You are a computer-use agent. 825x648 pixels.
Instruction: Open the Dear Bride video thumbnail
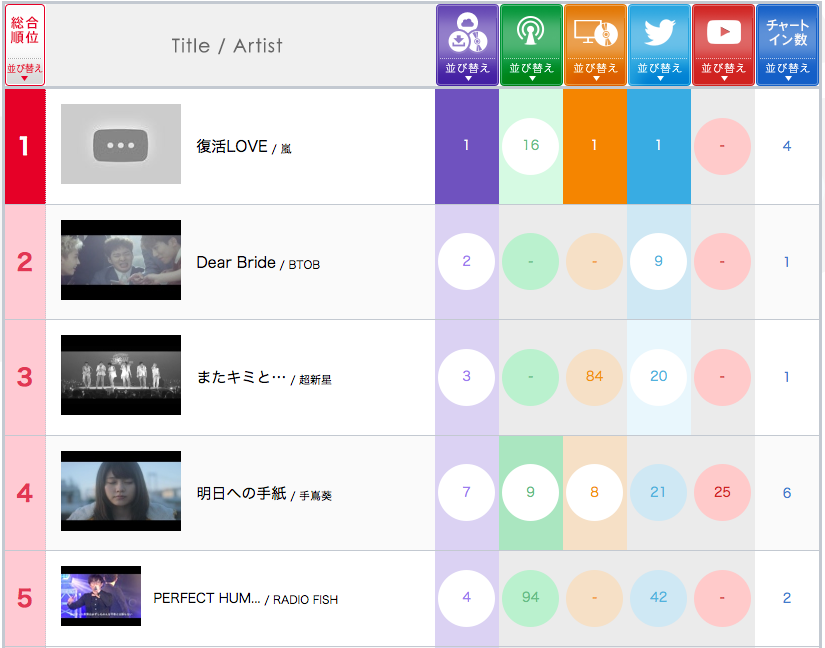pyautogui.click(x=121, y=260)
